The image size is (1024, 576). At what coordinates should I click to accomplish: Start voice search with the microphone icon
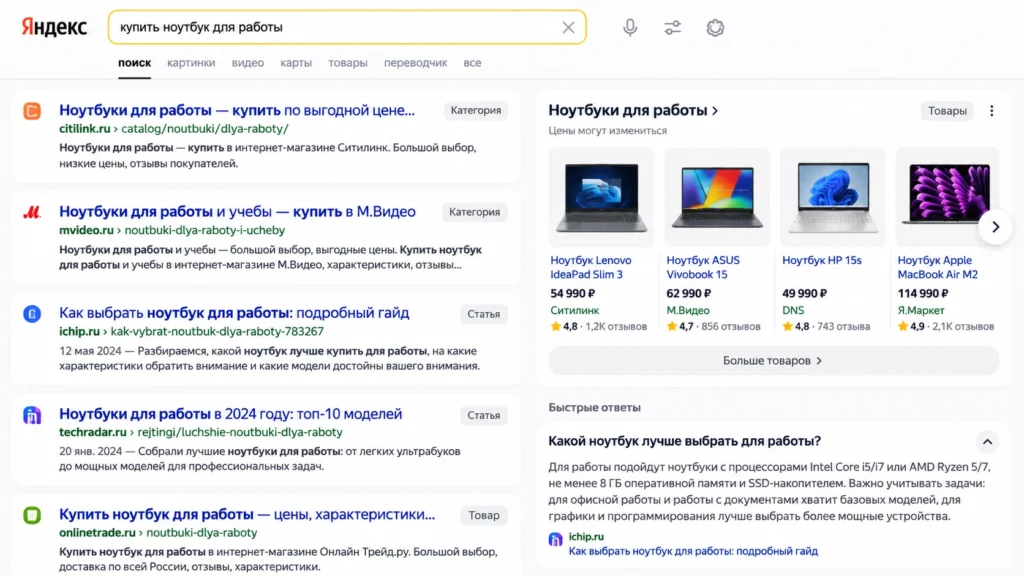coord(630,27)
